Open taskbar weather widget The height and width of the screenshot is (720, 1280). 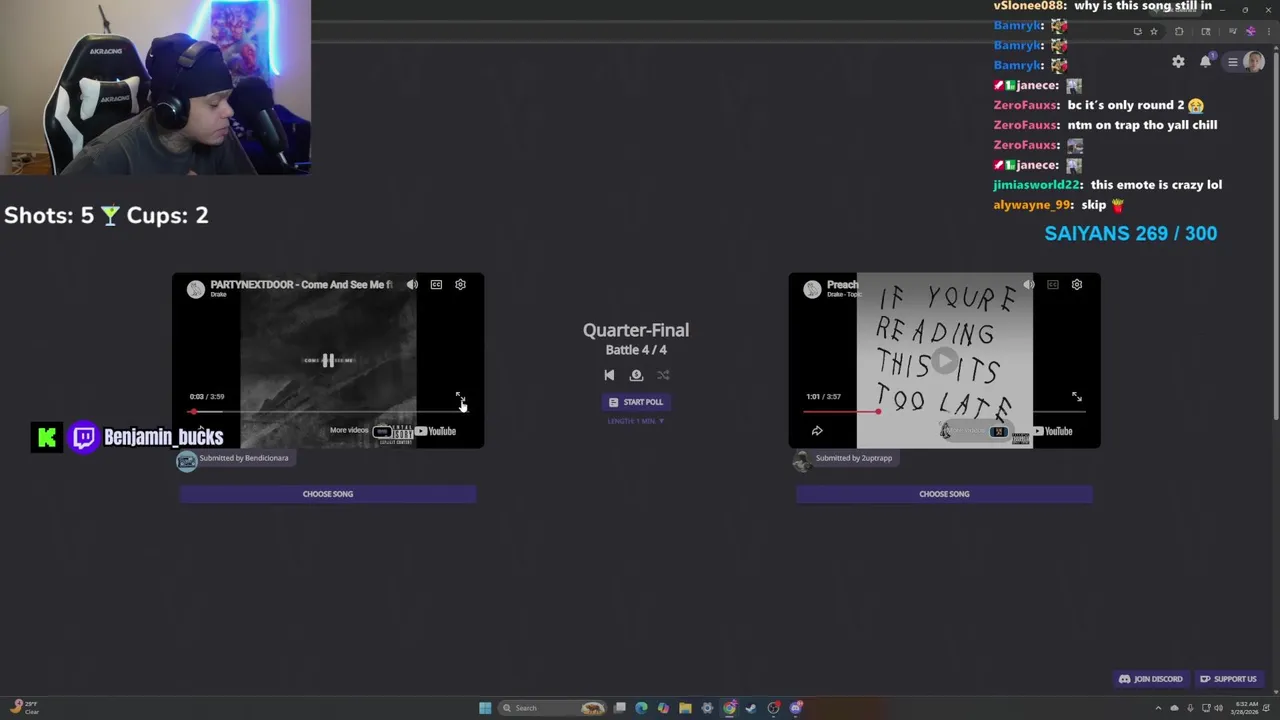[25, 708]
